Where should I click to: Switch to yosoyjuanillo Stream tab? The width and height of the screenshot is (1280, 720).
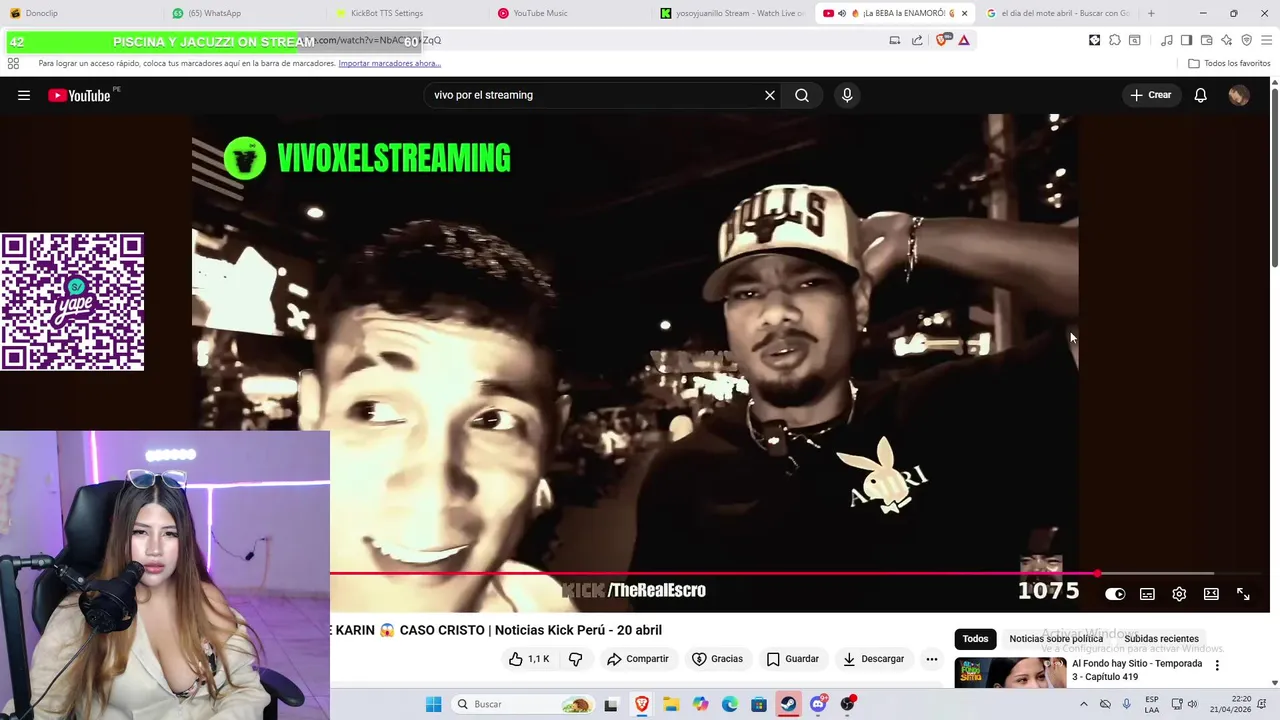click(x=732, y=13)
